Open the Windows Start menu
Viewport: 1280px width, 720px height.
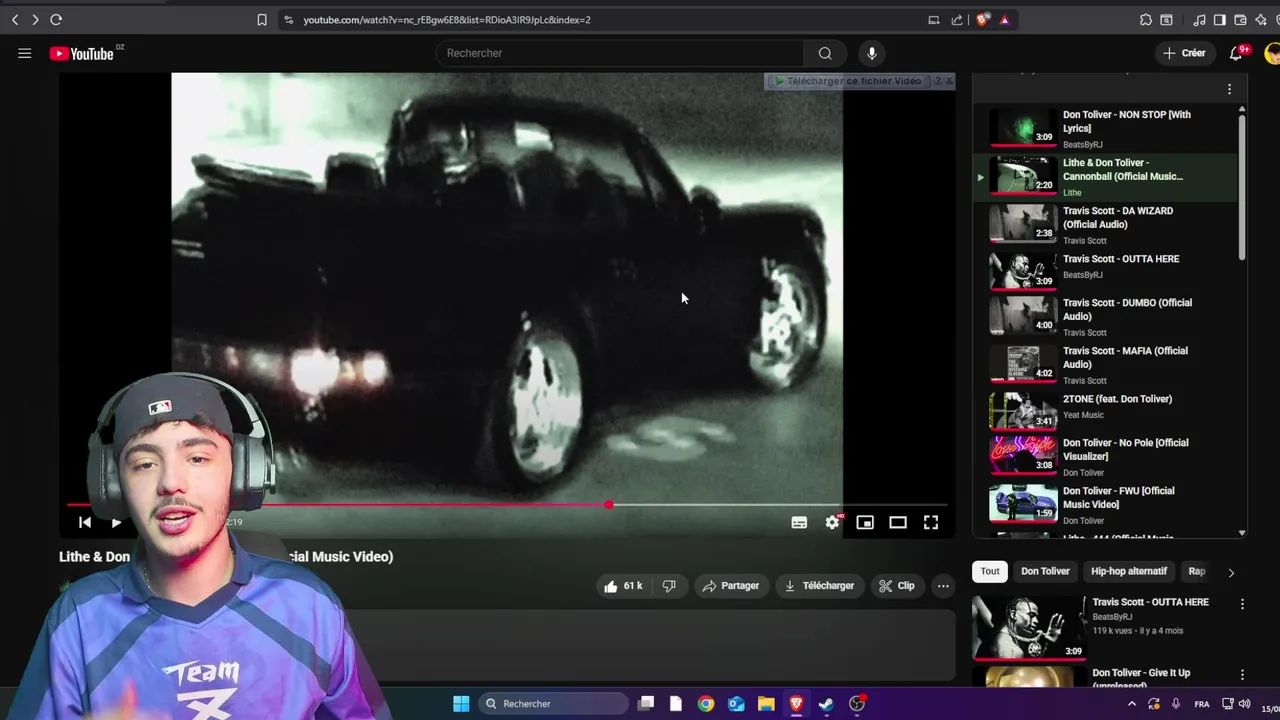(x=461, y=704)
